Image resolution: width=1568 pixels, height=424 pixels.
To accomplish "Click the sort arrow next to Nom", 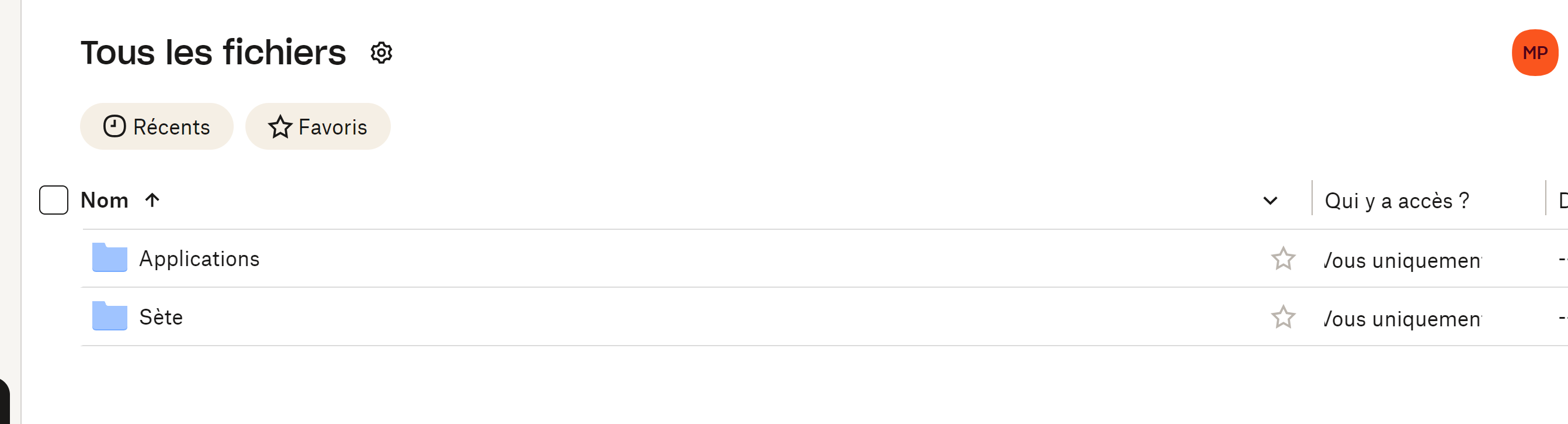I will coord(152,200).
